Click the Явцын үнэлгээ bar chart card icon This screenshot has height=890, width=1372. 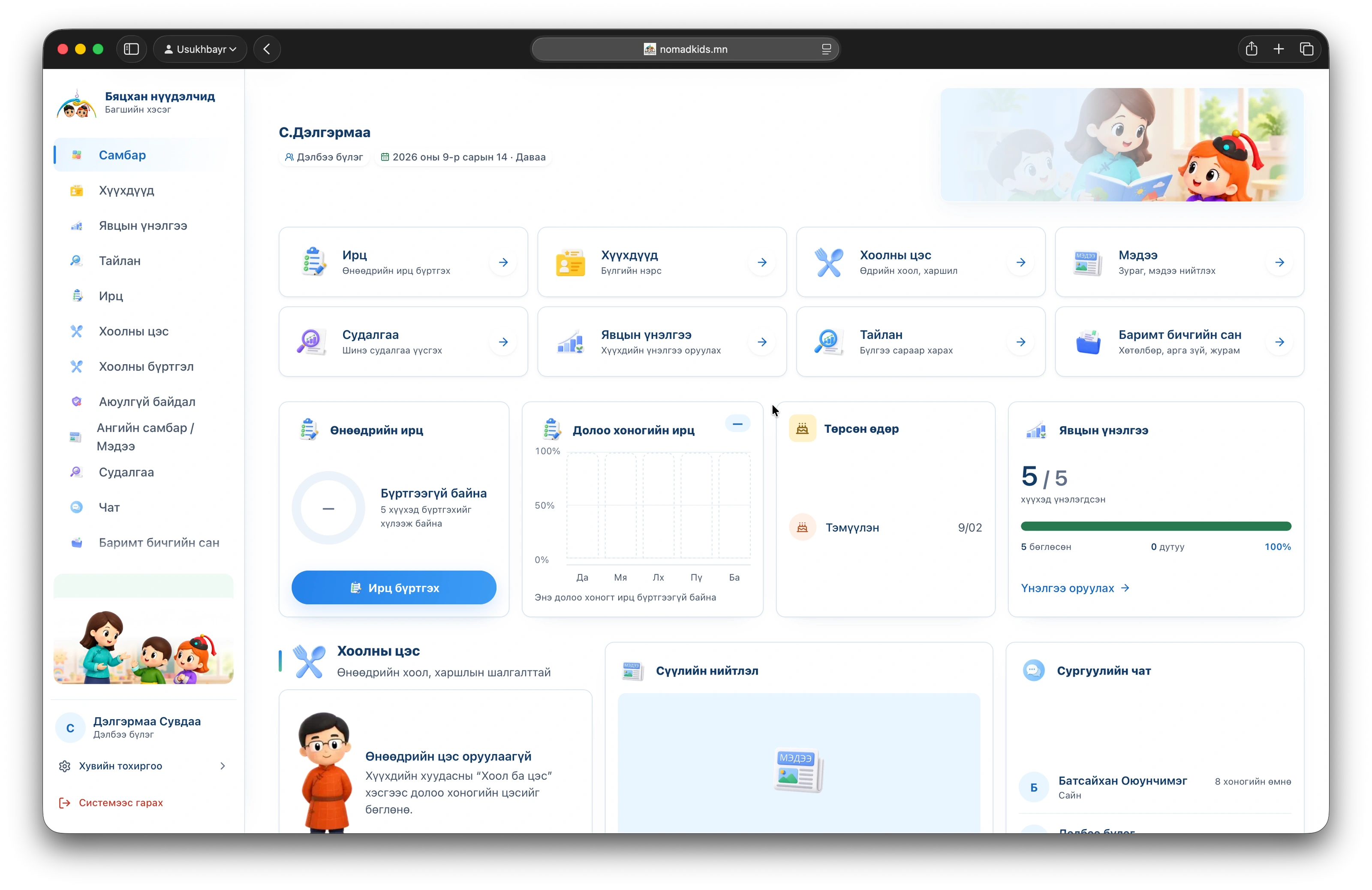coord(570,342)
